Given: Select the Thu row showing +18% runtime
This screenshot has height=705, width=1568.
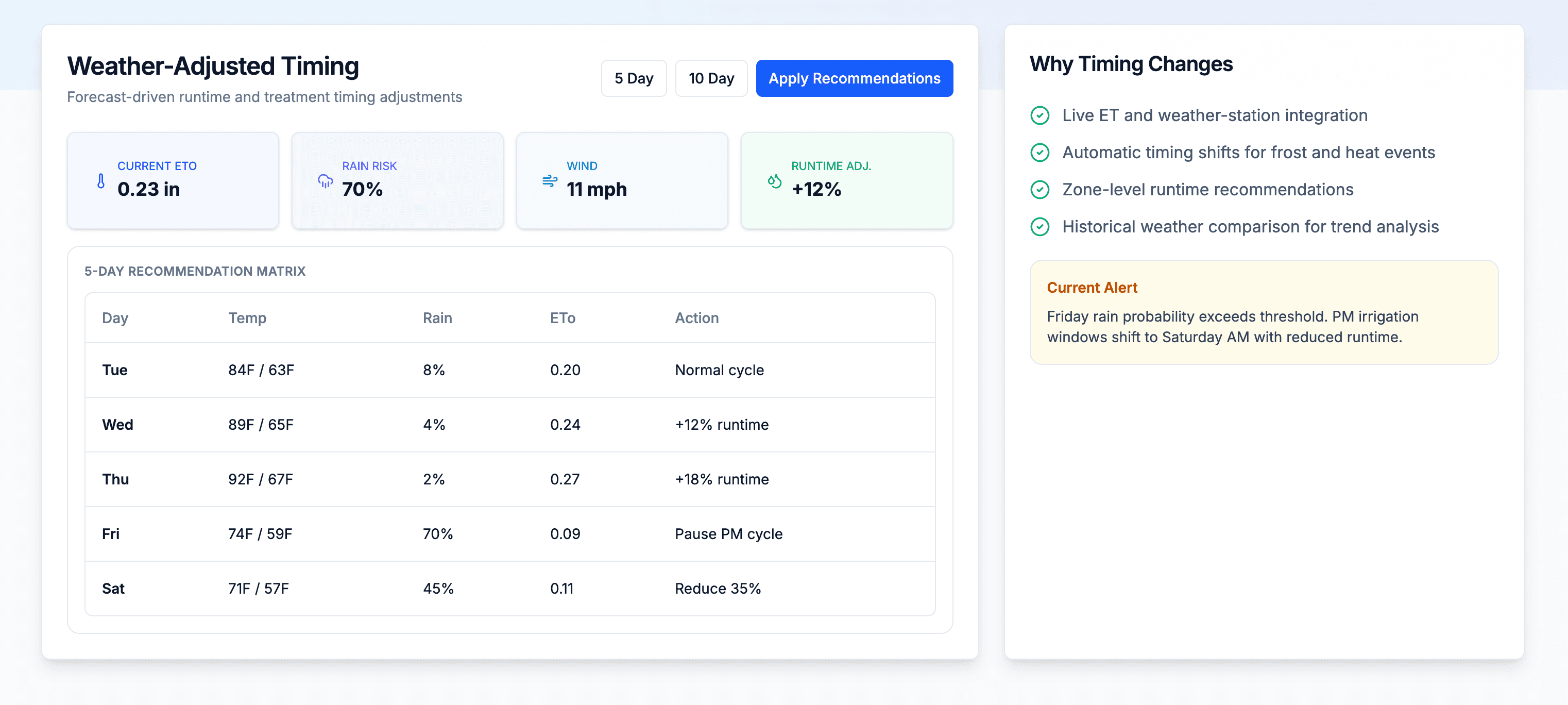Looking at the screenshot, I should click(x=509, y=479).
